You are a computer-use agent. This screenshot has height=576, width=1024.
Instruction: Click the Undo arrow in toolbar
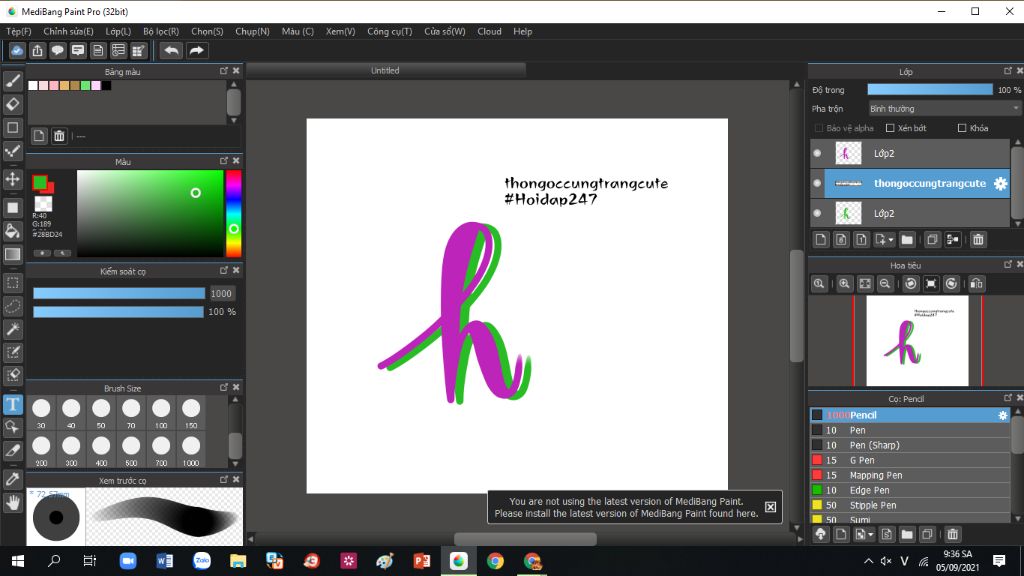coord(171,50)
